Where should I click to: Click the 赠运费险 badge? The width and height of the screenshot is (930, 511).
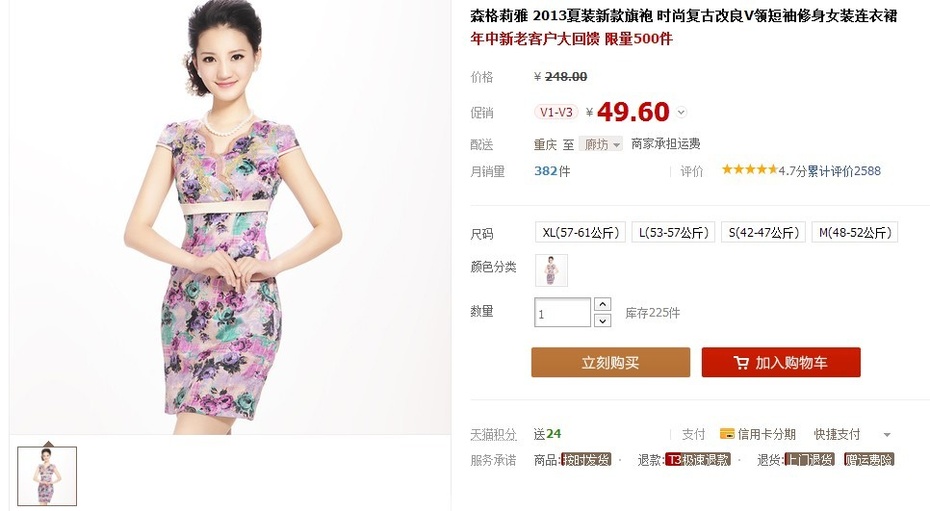pyautogui.click(x=869, y=459)
